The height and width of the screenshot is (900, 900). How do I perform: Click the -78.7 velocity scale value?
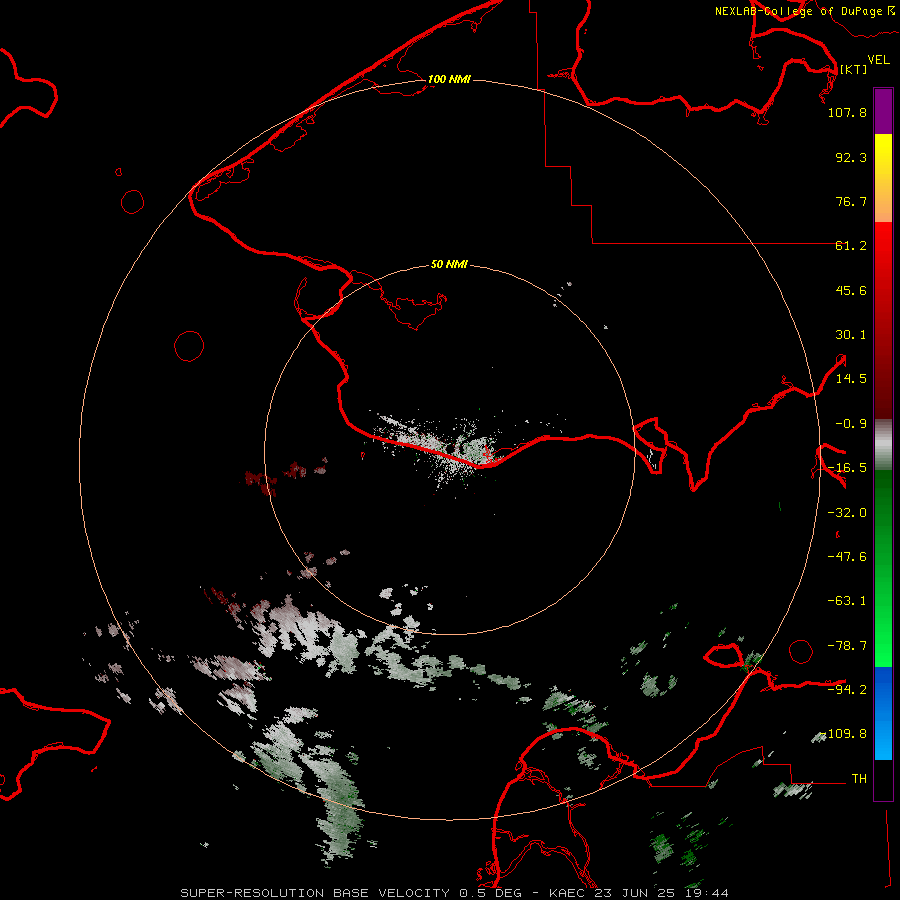point(847,646)
